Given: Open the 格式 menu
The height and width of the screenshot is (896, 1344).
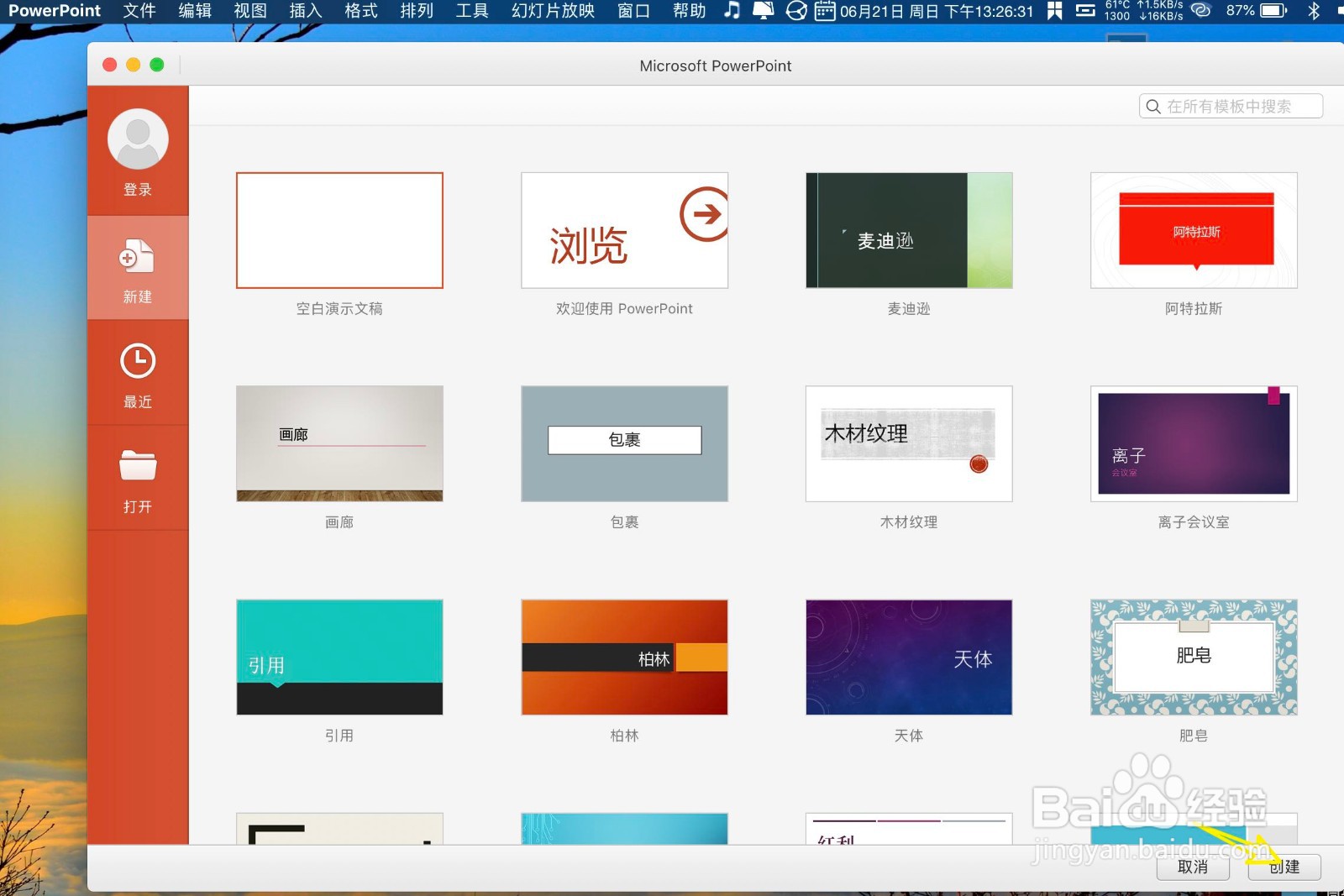Looking at the screenshot, I should (360, 11).
